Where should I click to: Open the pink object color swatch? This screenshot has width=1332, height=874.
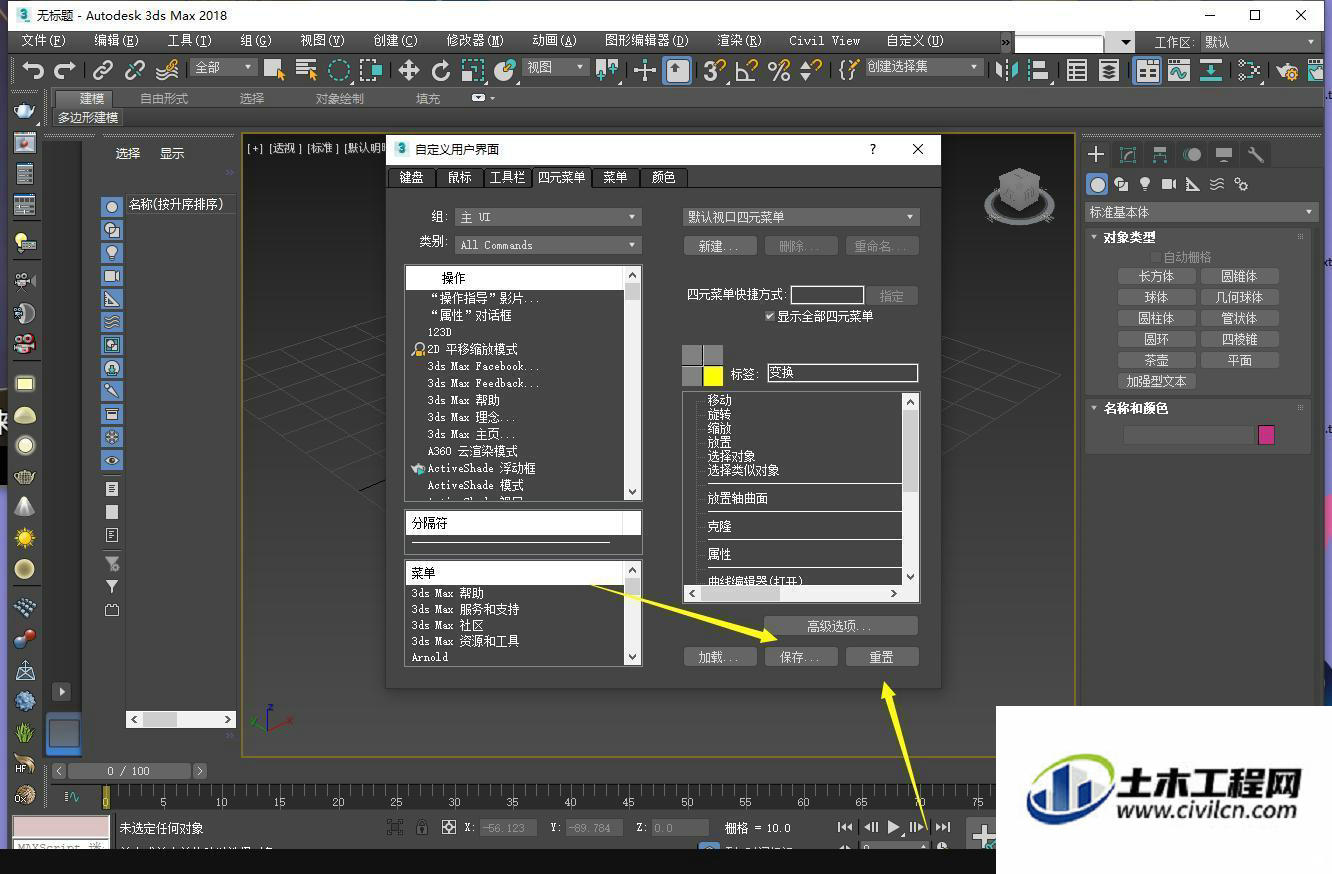(1266, 435)
